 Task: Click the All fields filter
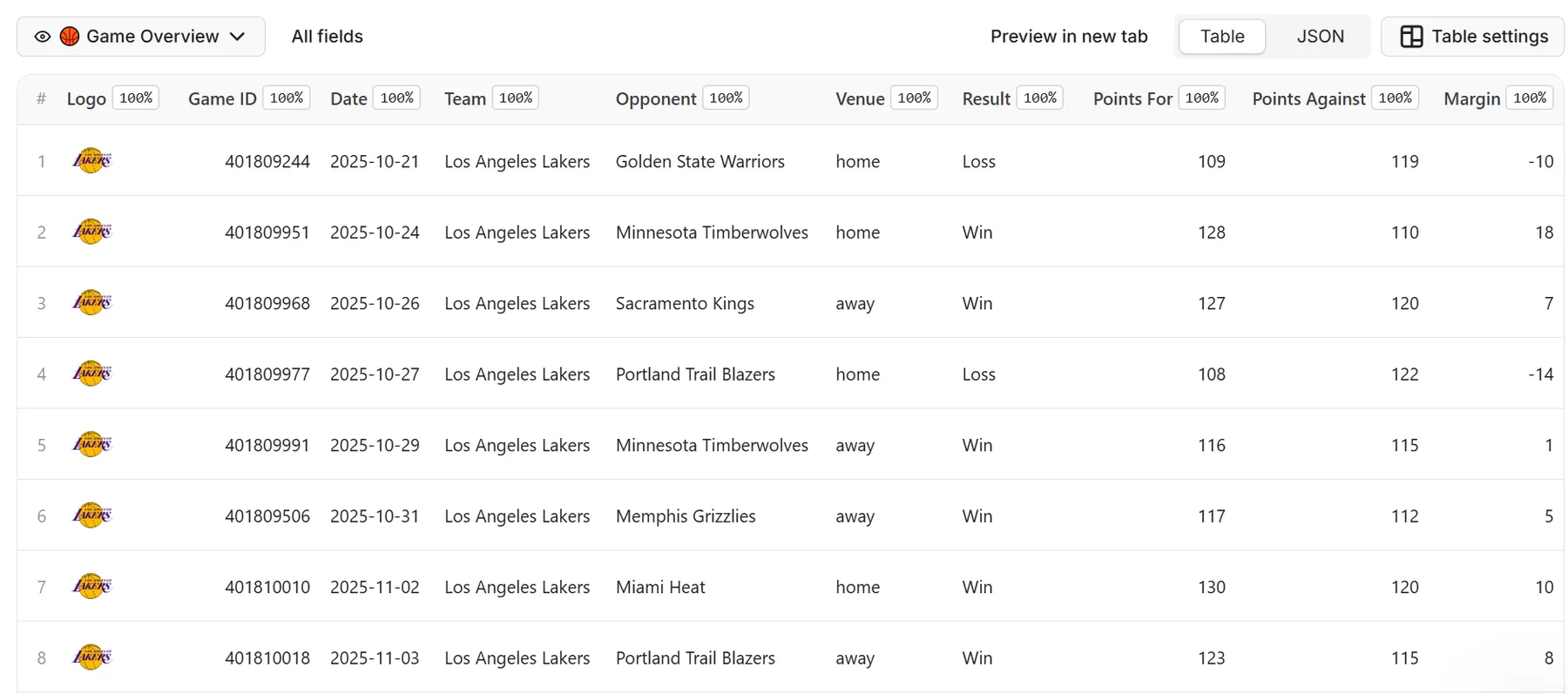(327, 37)
